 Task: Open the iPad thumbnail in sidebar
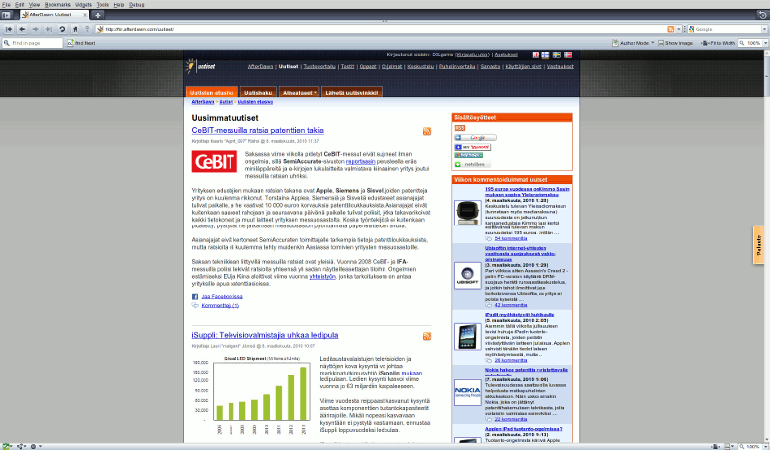point(468,337)
